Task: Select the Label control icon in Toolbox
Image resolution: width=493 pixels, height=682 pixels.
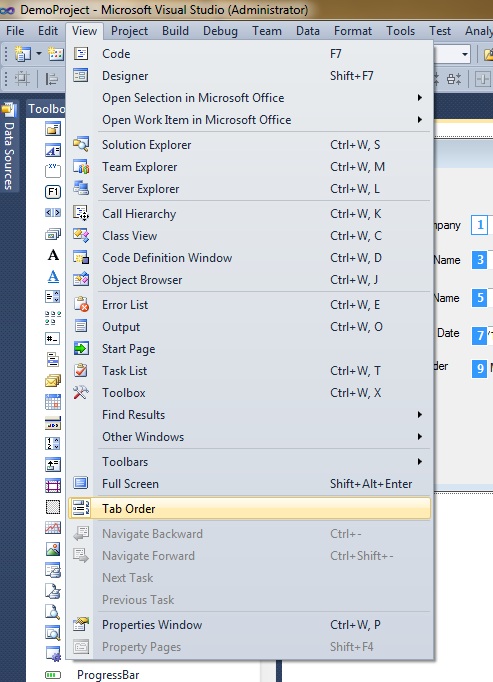Action: click(53, 255)
